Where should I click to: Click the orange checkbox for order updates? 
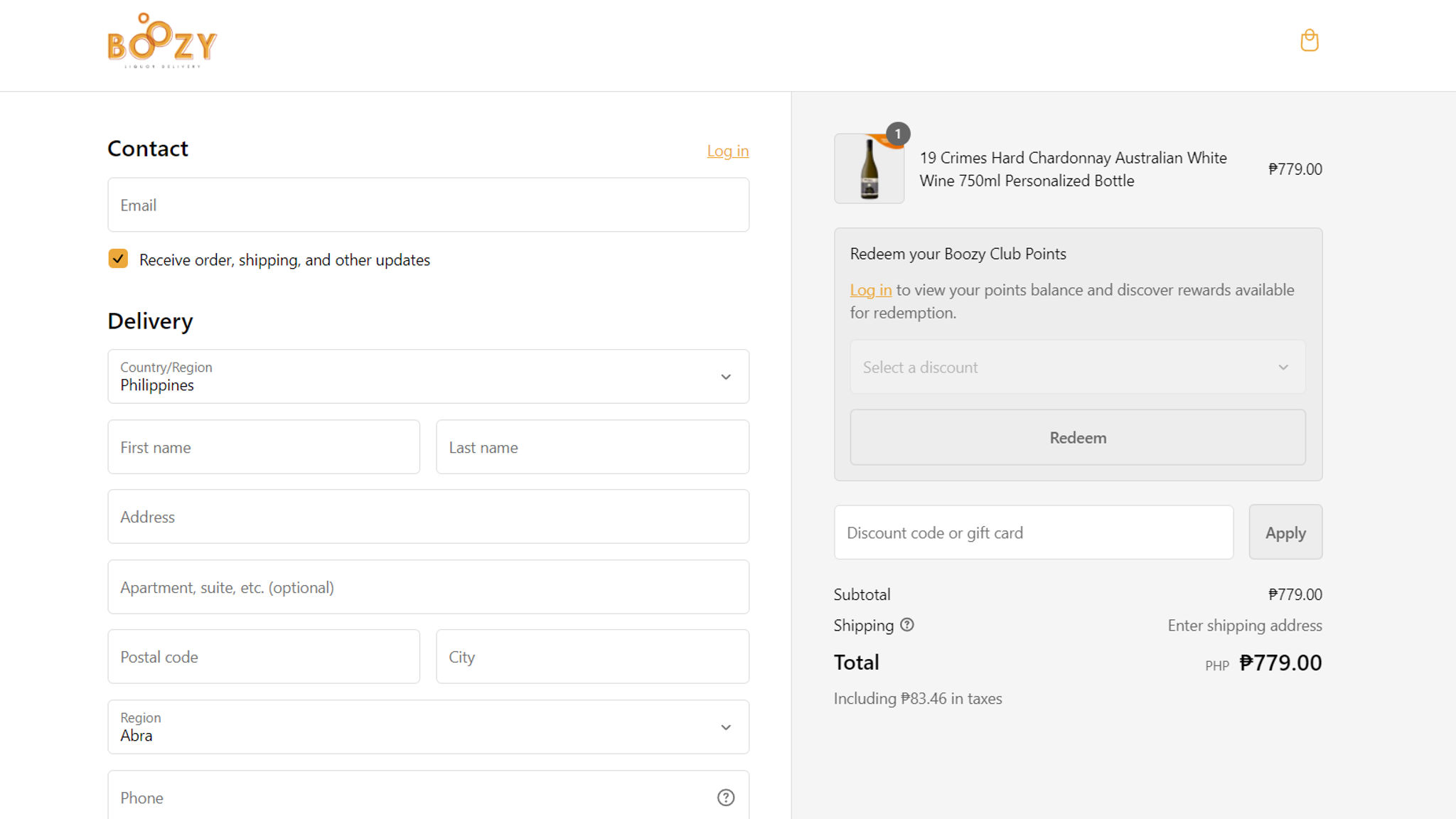[x=117, y=259]
